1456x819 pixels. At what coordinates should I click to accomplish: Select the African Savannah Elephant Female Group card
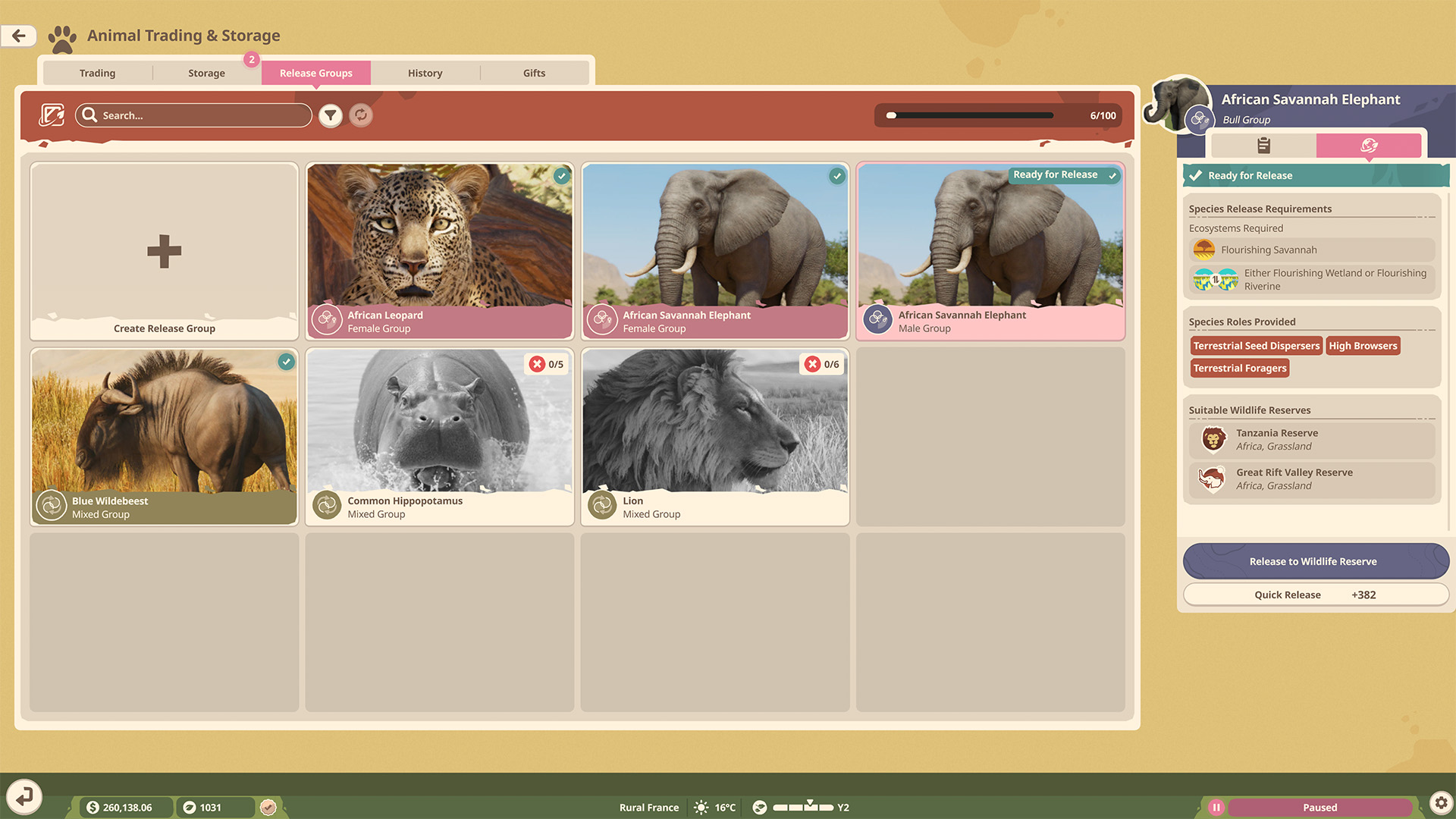(x=715, y=251)
